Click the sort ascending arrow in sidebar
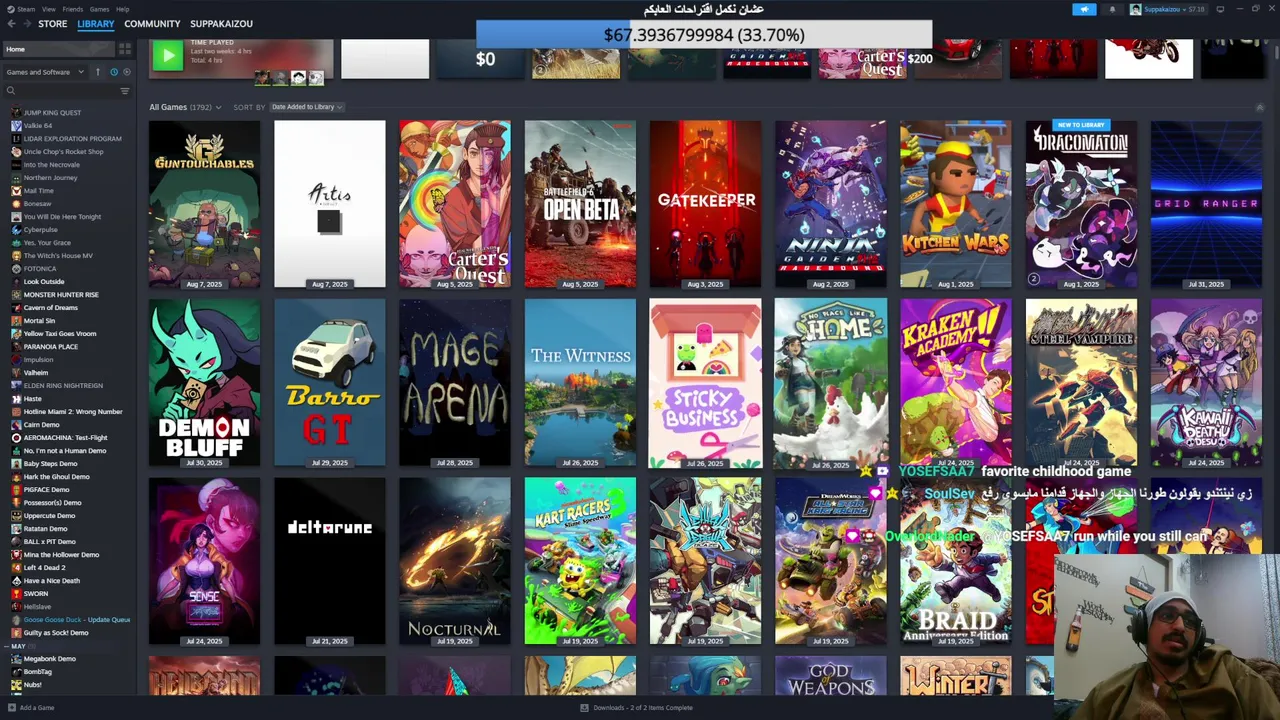The height and width of the screenshot is (720, 1280). (x=98, y=72)
